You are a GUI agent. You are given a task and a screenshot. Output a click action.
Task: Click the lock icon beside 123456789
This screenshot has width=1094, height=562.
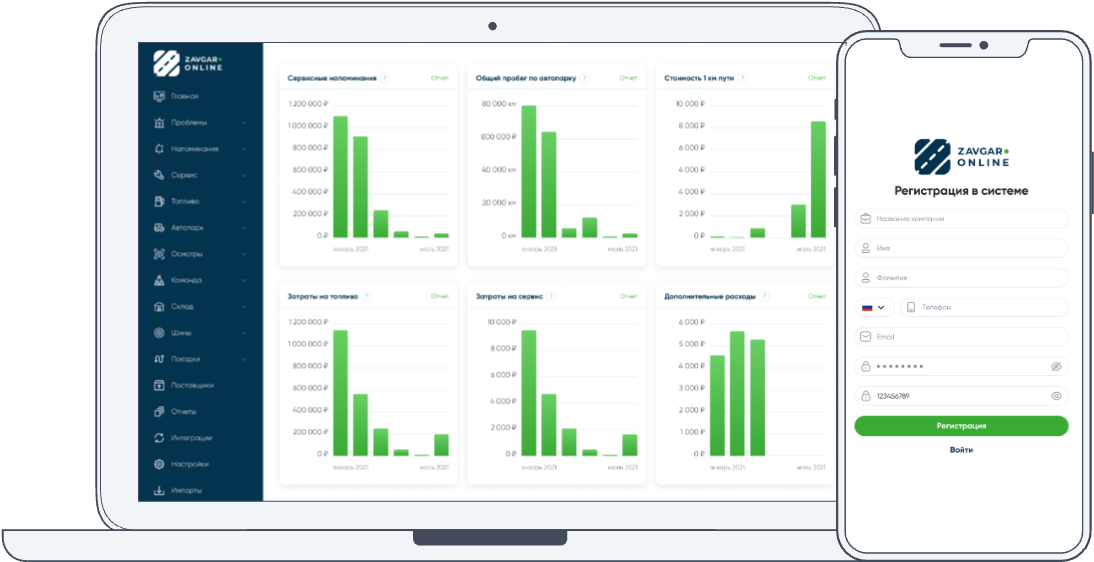pyautogui.click(x=865, y=396)
